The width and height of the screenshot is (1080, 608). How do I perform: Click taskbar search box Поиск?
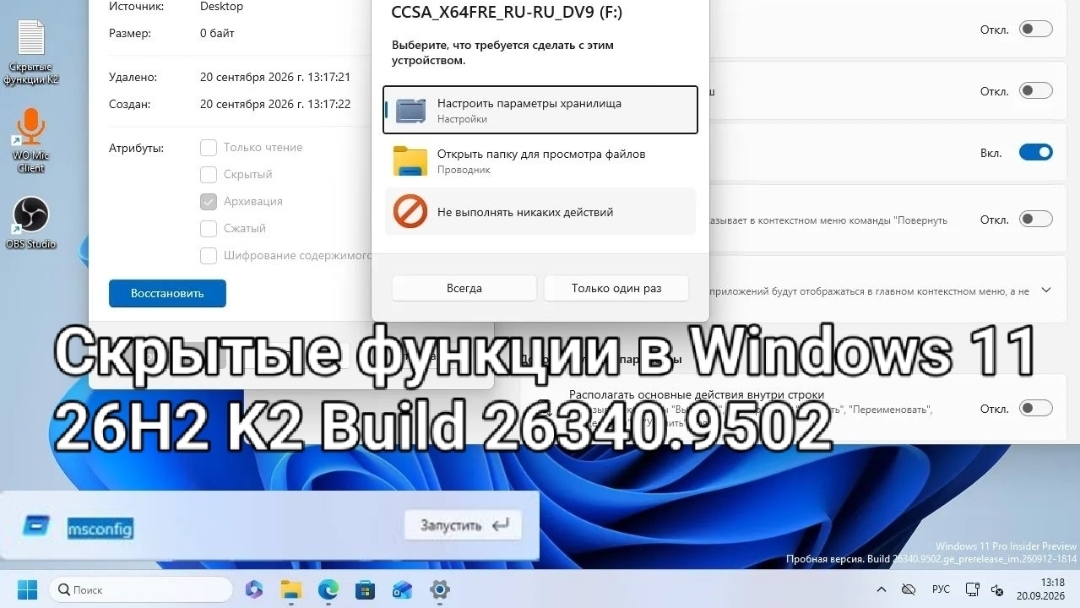[x=141, y=589]
